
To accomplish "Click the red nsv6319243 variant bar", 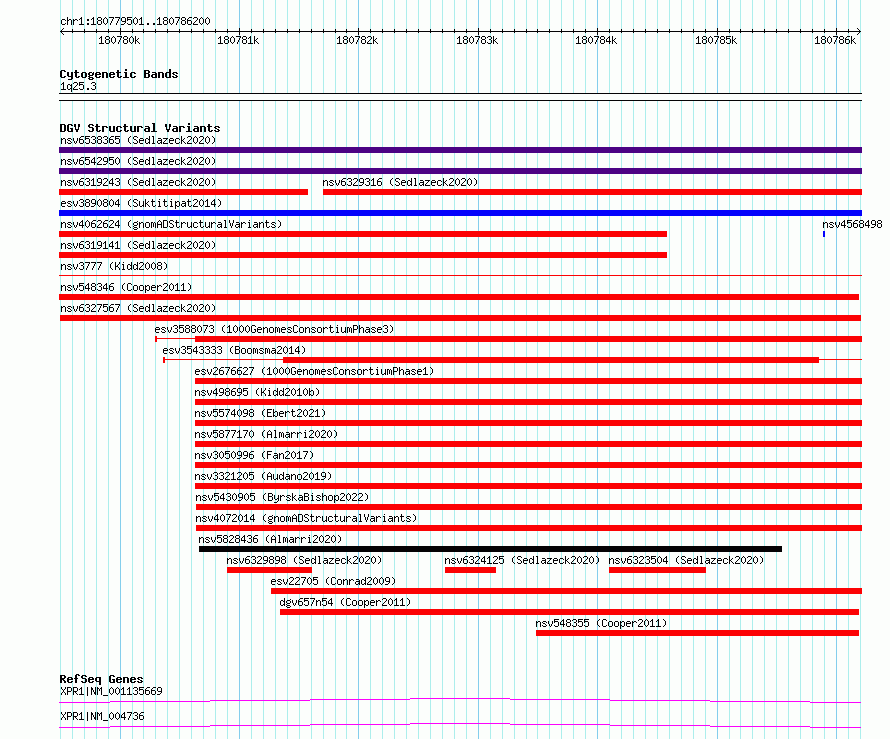I will [184, 192].
